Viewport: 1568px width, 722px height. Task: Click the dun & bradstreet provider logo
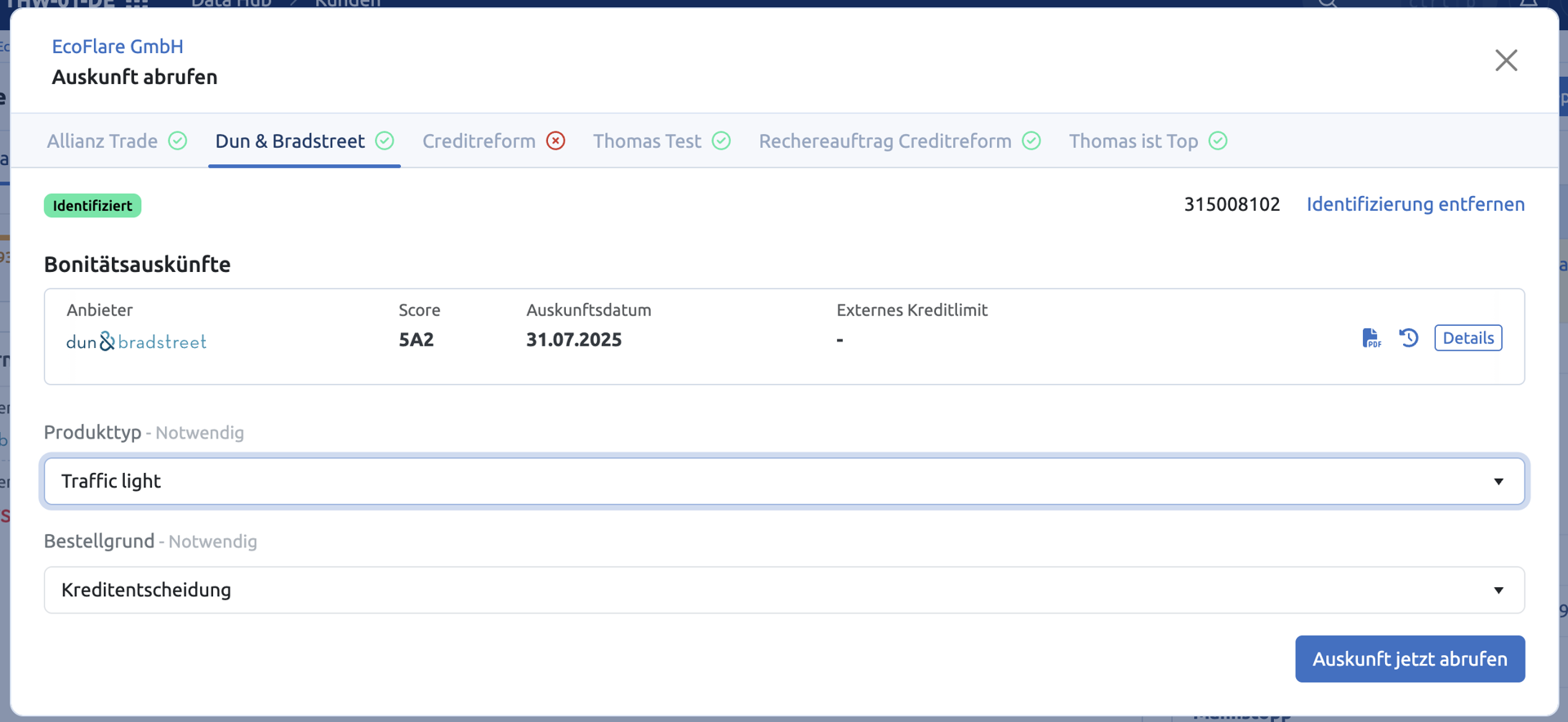tap(136, 341)
